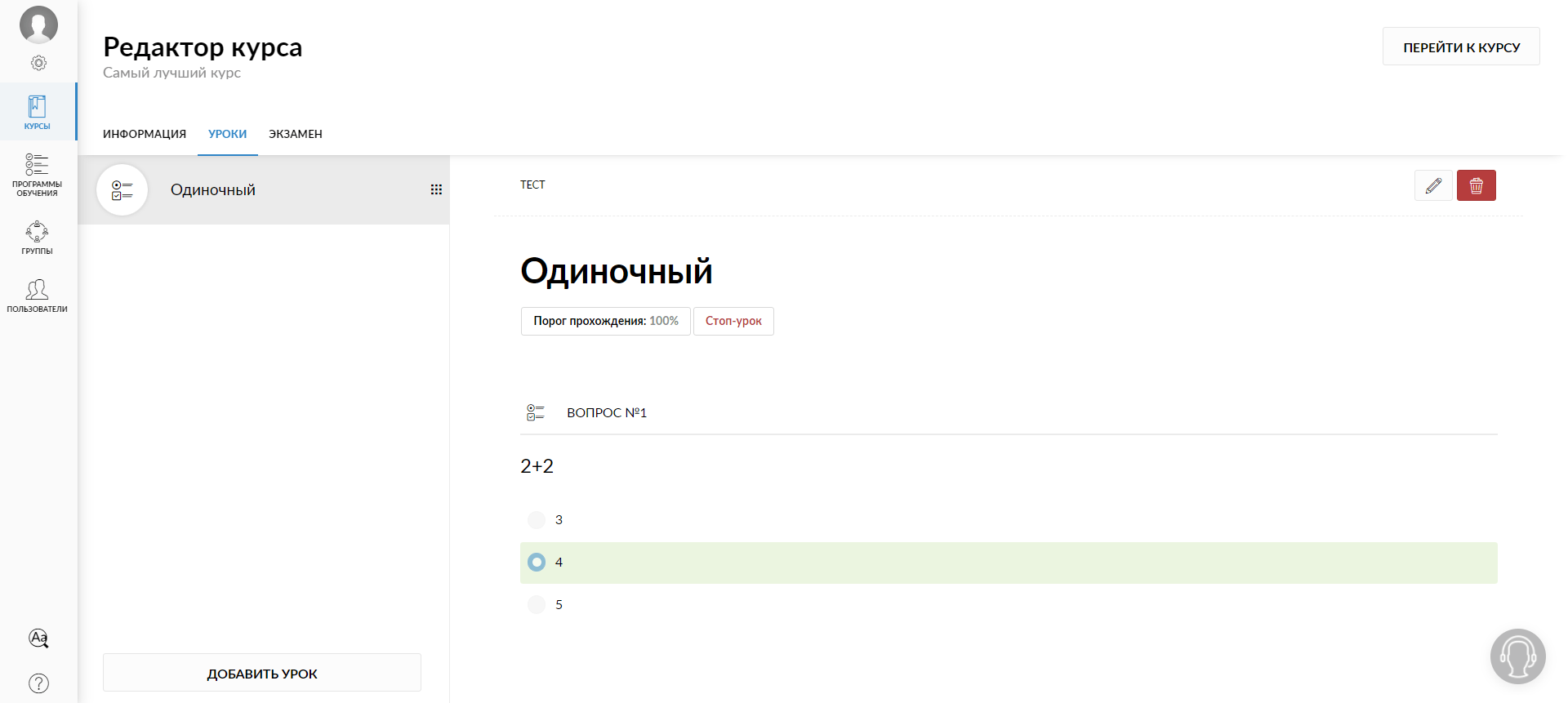Select answer option 4 radio button
1568x703 pixels.
pos(537,563)
